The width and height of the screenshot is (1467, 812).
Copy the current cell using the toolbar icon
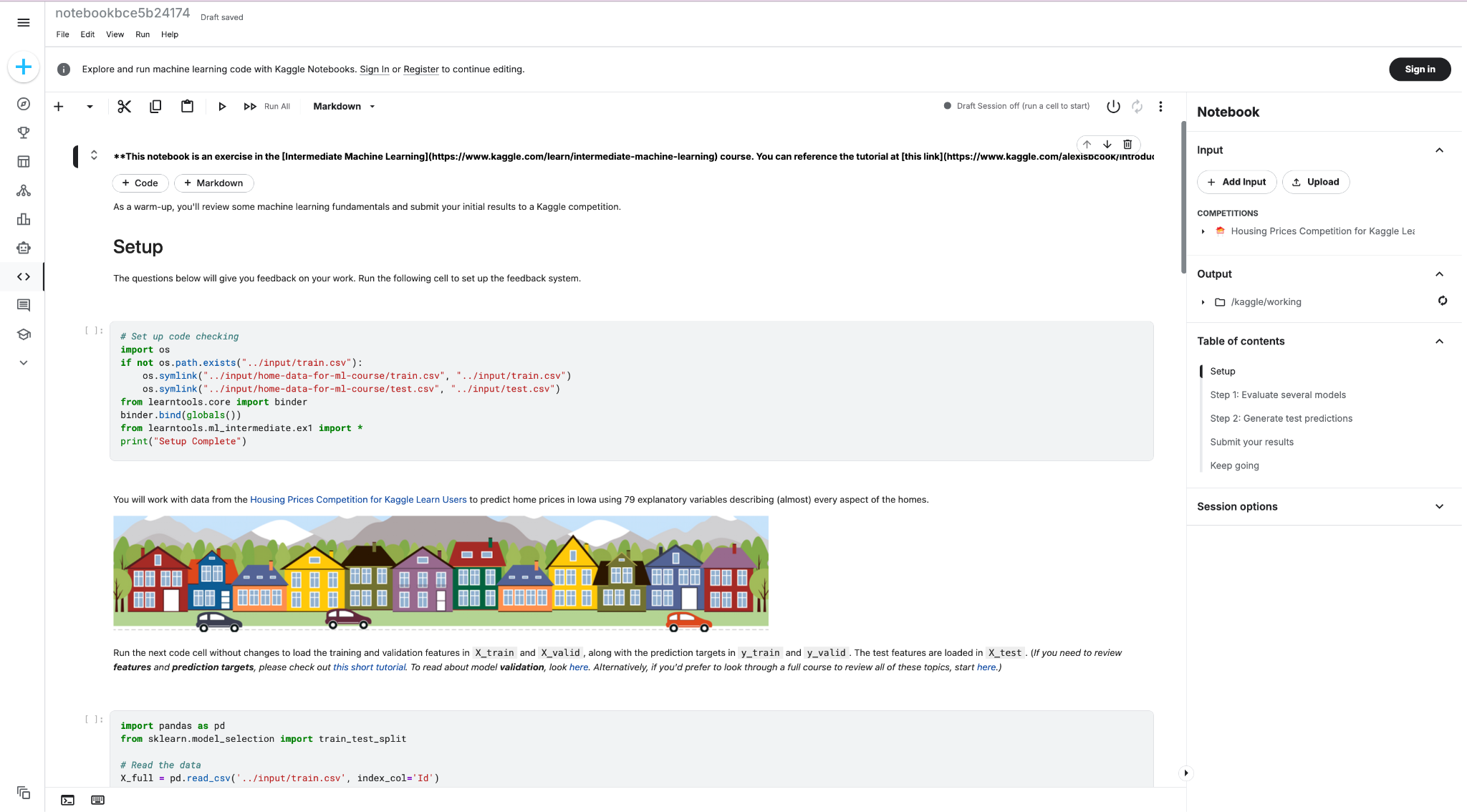coord(155,106)
